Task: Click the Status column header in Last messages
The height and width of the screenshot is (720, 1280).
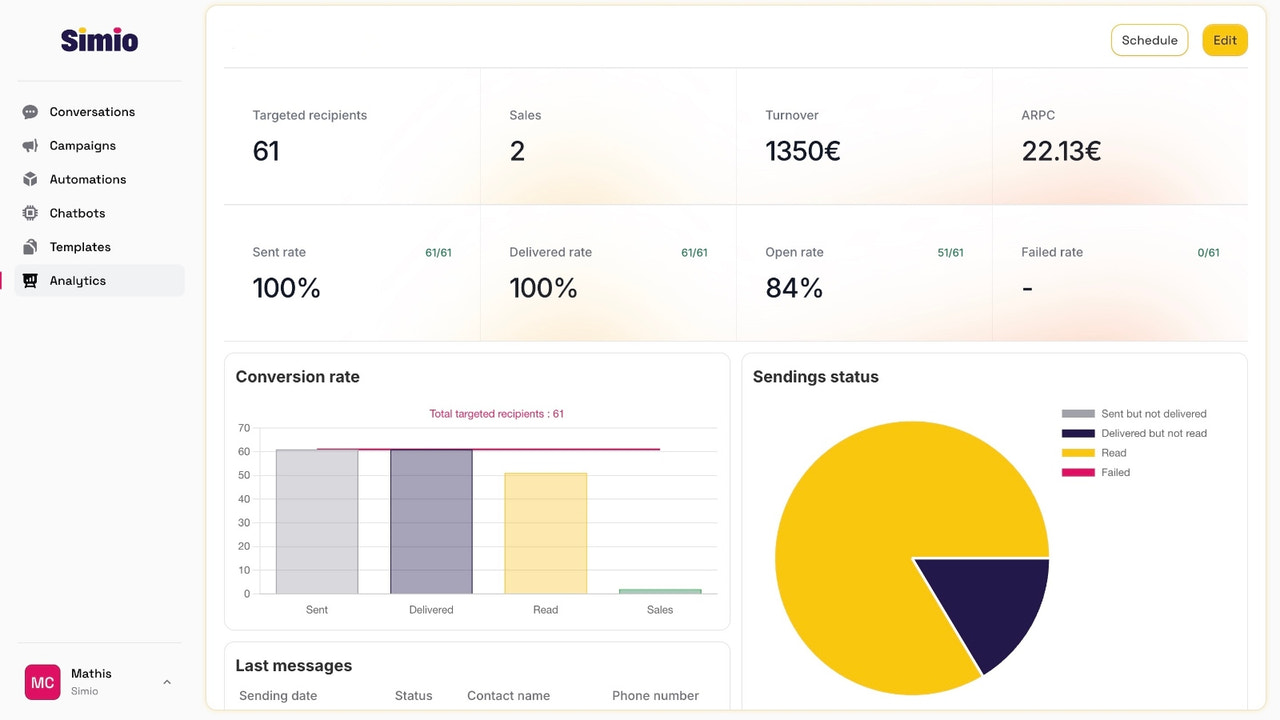Action: point(413,695)
